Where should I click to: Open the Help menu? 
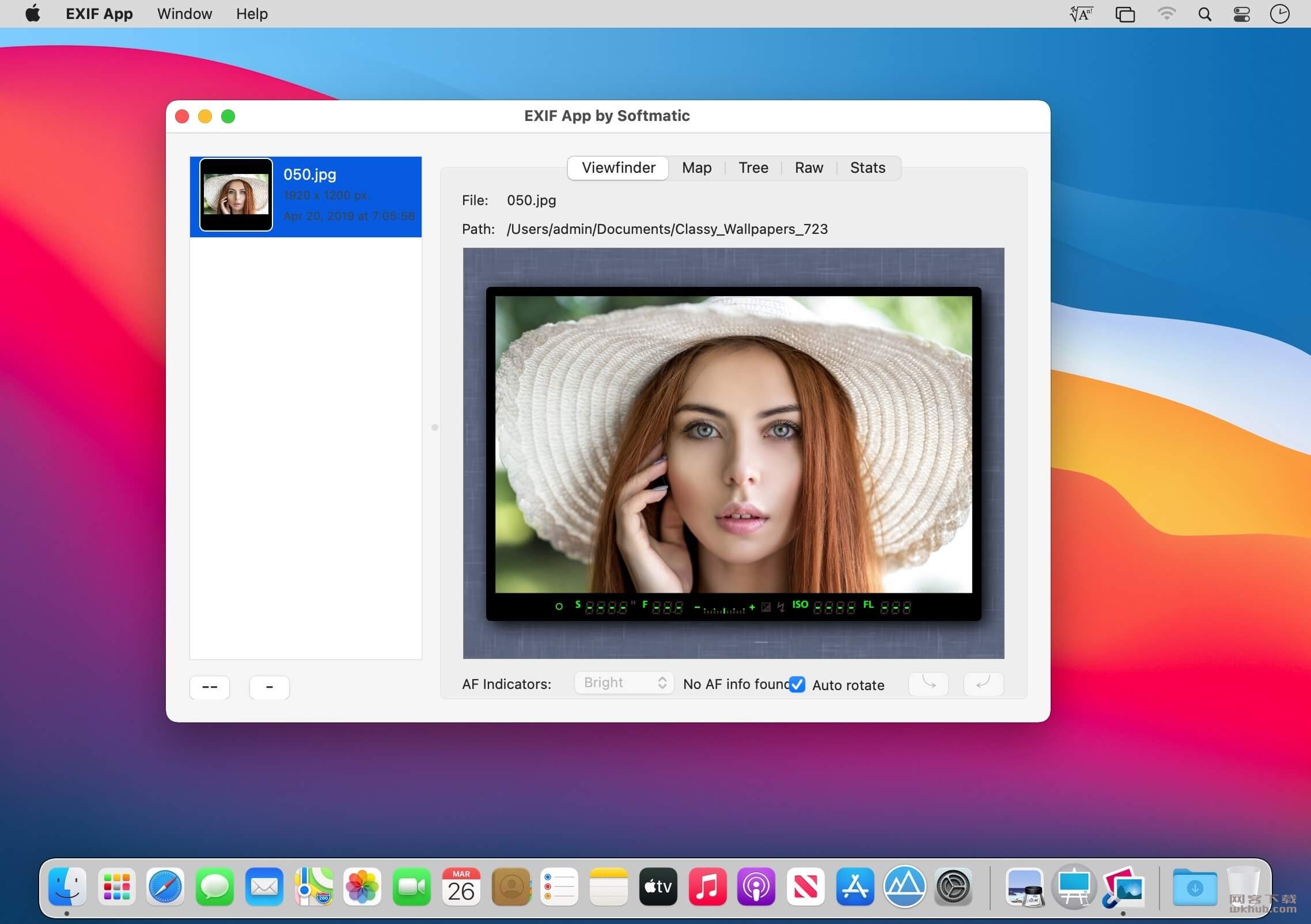(252, 14)
